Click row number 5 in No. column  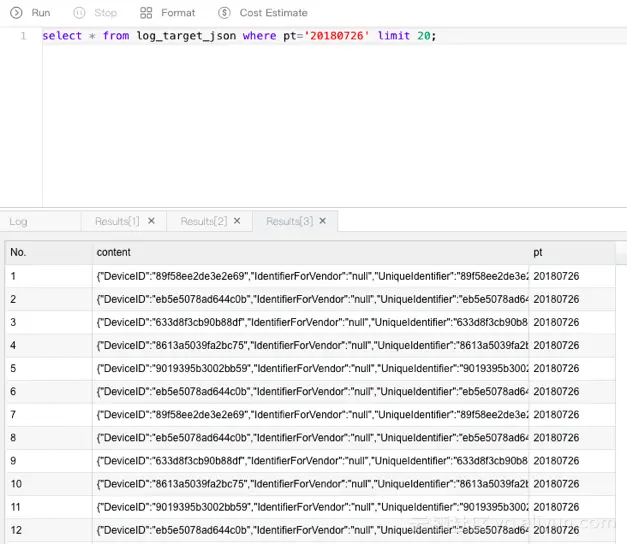(13, 368)
